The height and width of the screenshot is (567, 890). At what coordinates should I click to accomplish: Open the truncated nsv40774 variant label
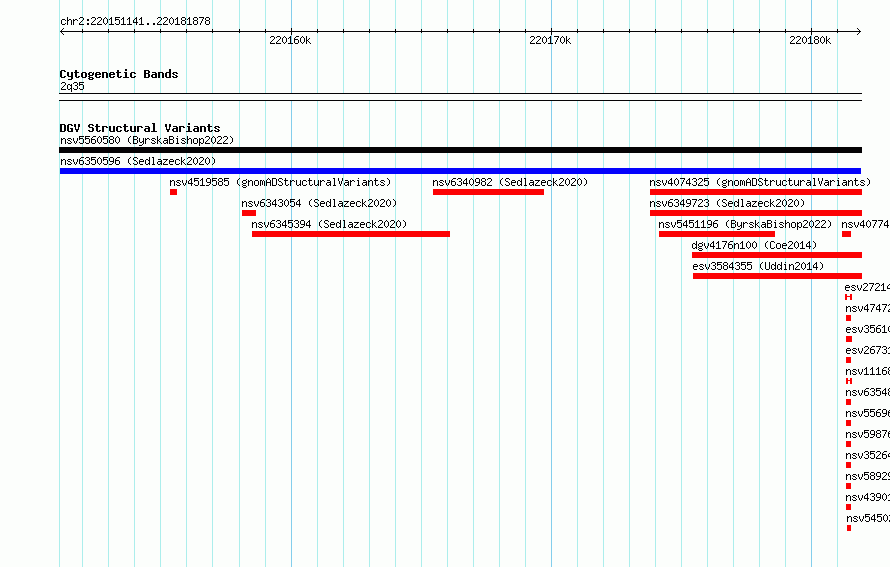pyautogui.click(x=866, y=224)
